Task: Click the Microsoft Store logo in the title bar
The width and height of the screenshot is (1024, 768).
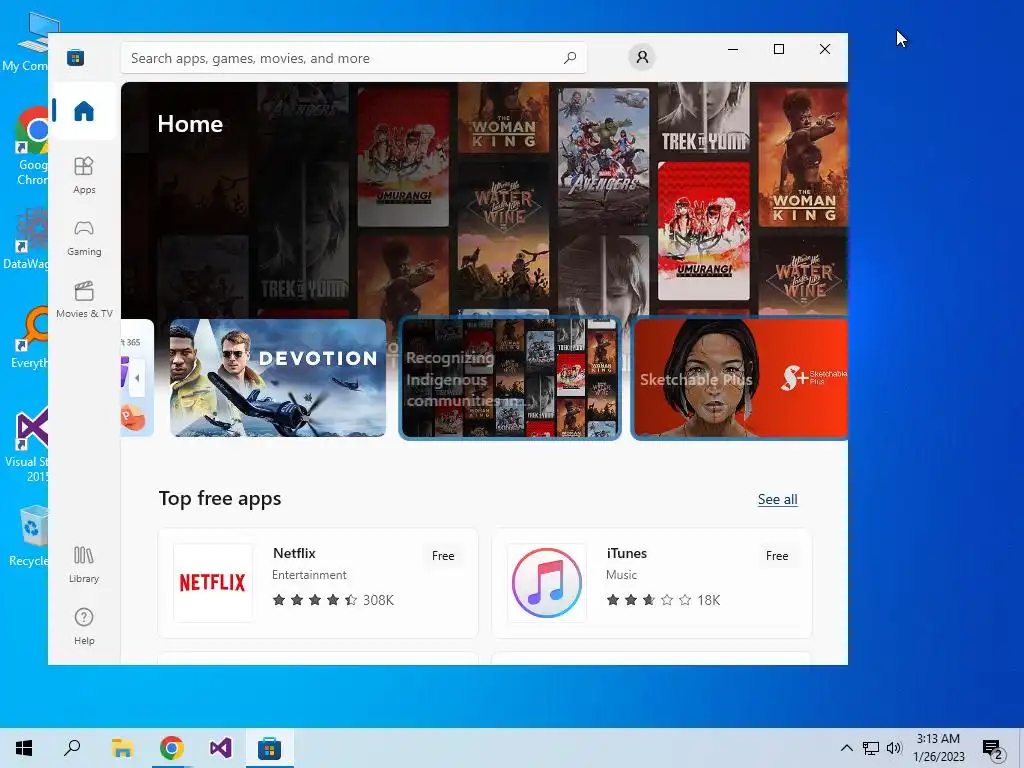Action: tap(75, 57)
